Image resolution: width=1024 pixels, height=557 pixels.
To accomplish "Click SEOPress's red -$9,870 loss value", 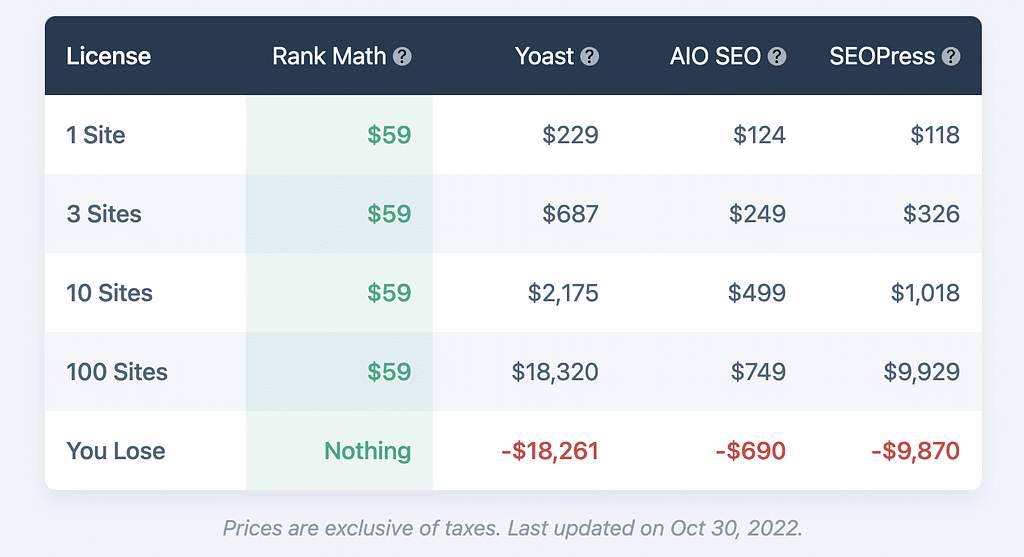I will click(914, 451).
